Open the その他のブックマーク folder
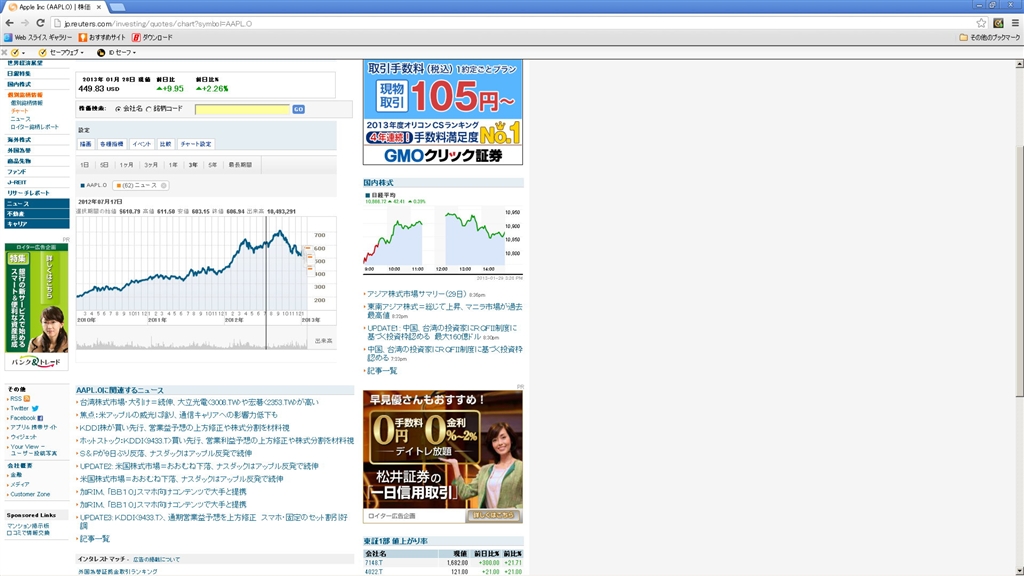This screenshot has width=1024, height=576. [x=989, y=37]
